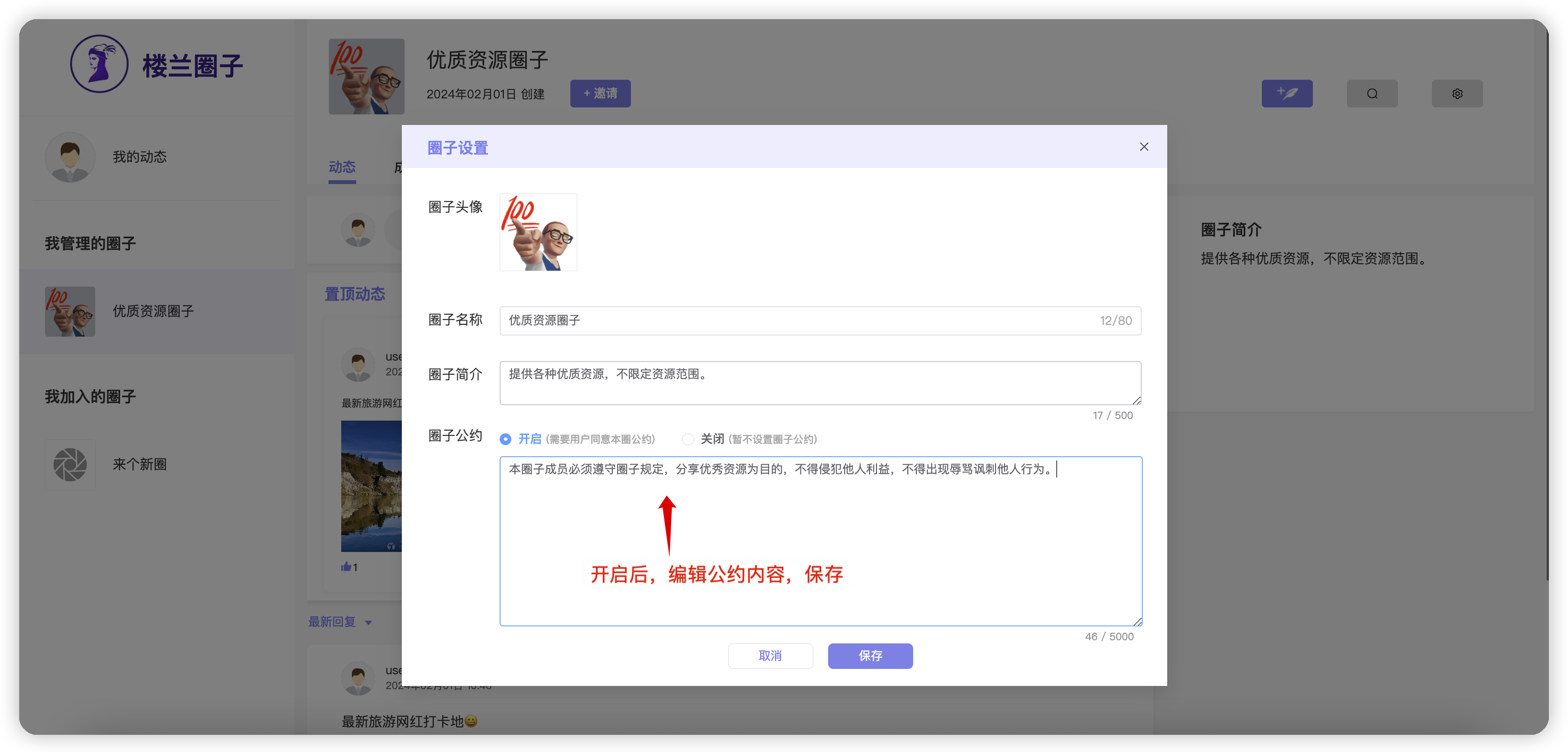Click the 17 / 500 character counter
1568x754 pixels.
tap(1112, 415)
